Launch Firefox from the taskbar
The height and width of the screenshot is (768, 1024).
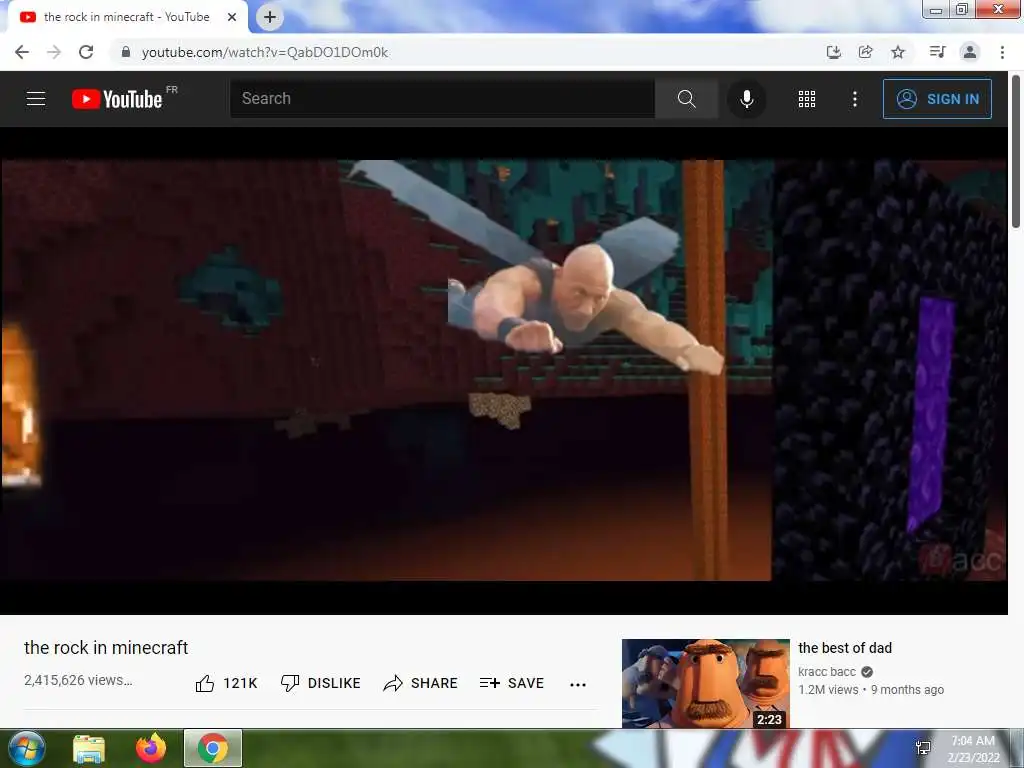151,748
